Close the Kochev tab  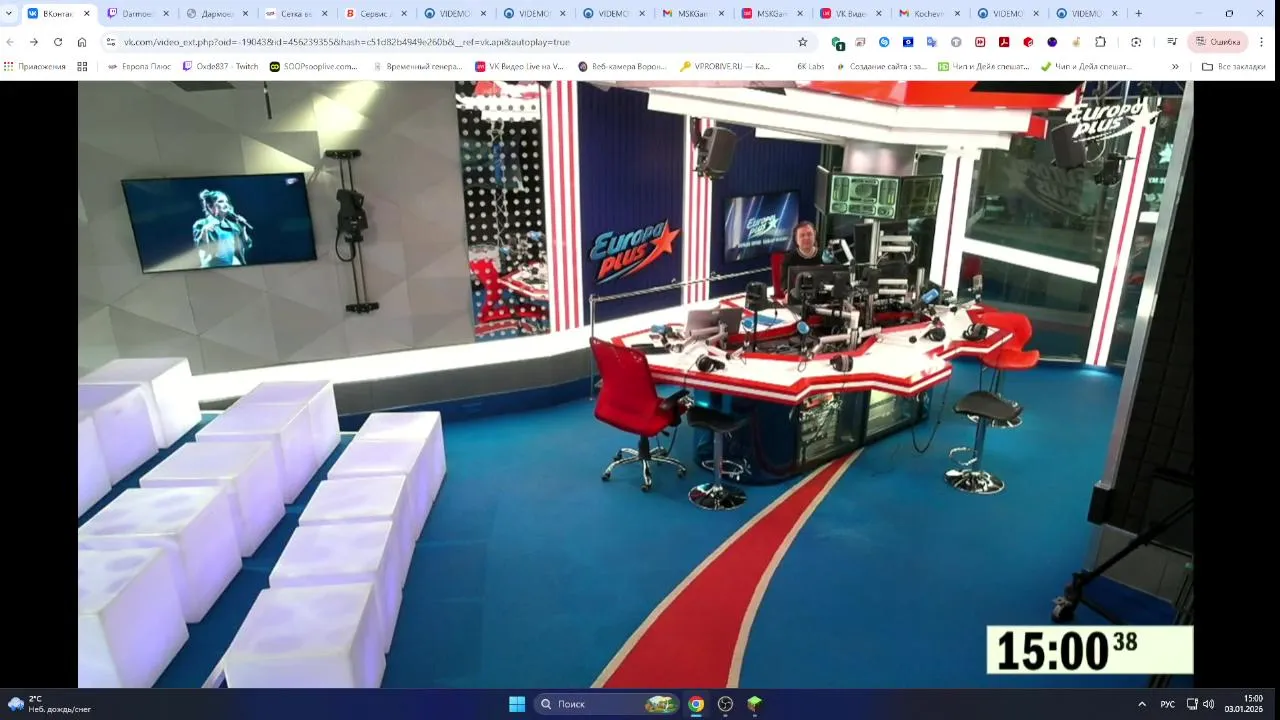coord(957,14)
